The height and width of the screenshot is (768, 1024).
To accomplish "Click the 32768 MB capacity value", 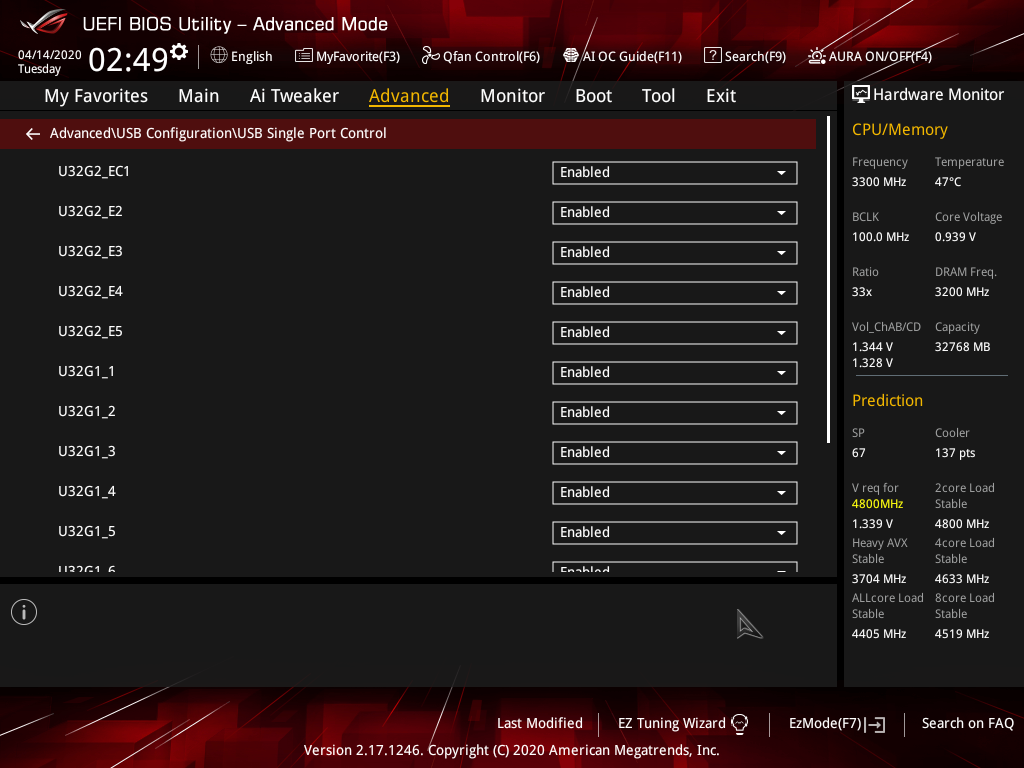I will coord(962,347).
